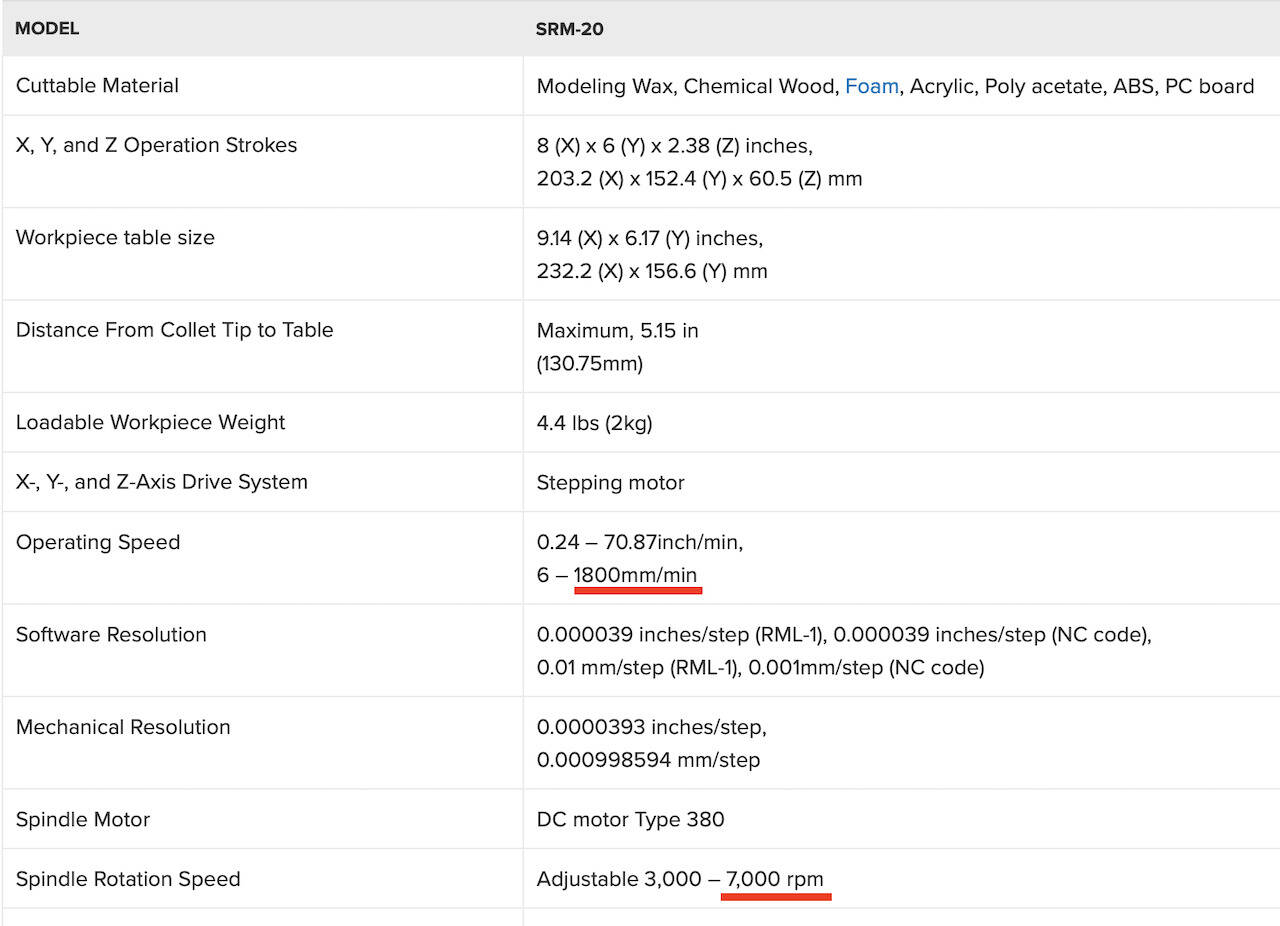This screenshot has width=1280, height=926.
Task: Select the SRM-20 header text
Action: 570,28
